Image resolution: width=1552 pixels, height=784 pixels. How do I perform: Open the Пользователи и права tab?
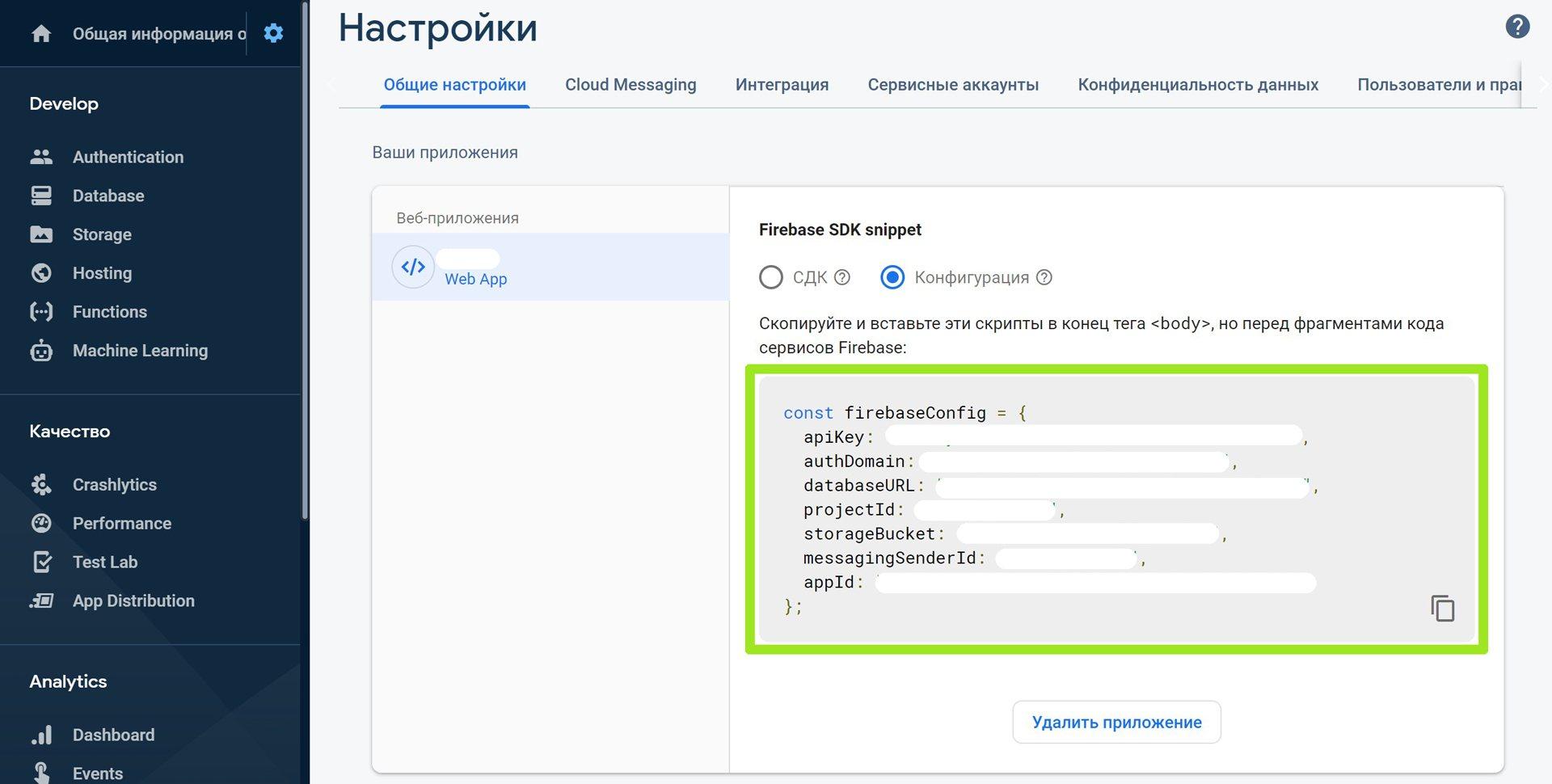point(1439,85)
